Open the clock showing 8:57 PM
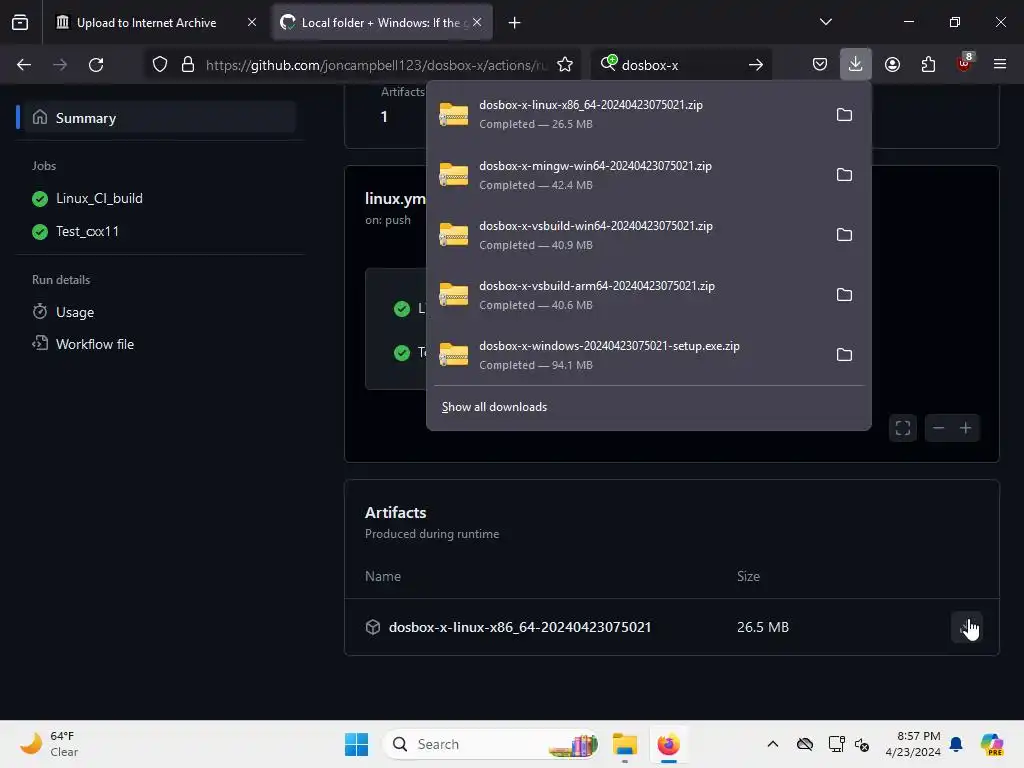The width and height of the screenshot is (1024, 768). pos(913,744)
